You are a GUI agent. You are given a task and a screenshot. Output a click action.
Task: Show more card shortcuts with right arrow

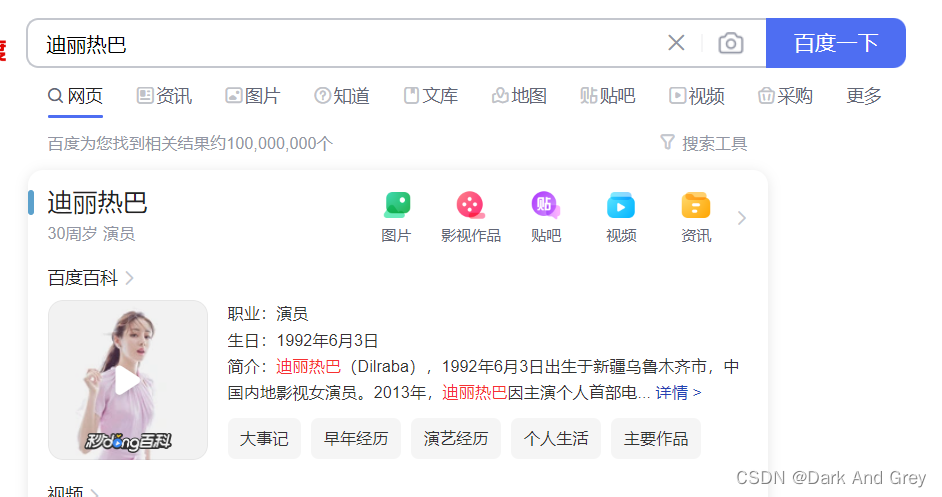tap(742, 218)
